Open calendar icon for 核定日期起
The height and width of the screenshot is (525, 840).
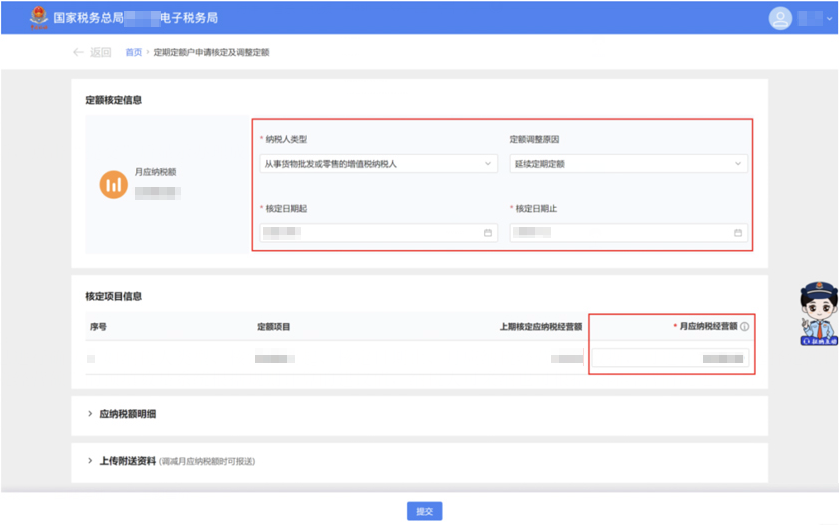point(488,232)
